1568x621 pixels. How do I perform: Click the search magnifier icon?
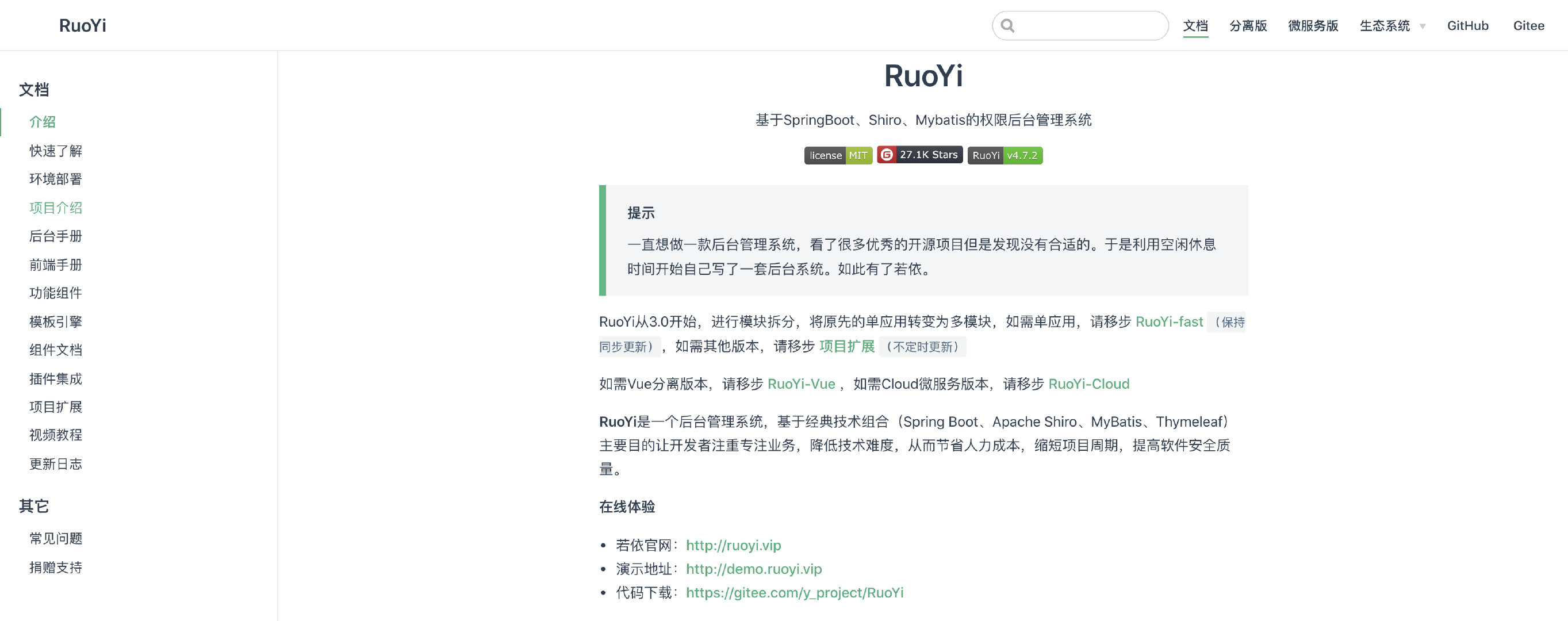pyautogui.click(x=1007, y=25)
